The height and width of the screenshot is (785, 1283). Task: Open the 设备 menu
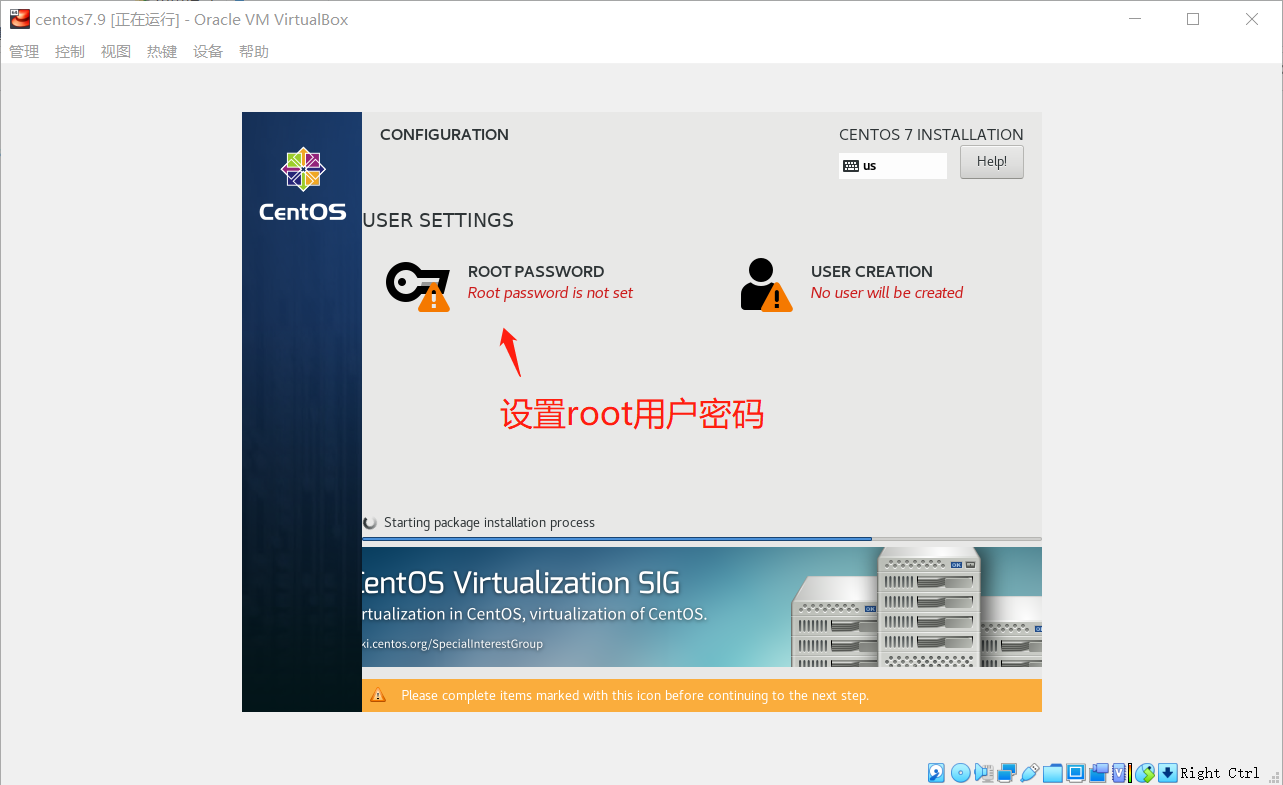[208, 52]
